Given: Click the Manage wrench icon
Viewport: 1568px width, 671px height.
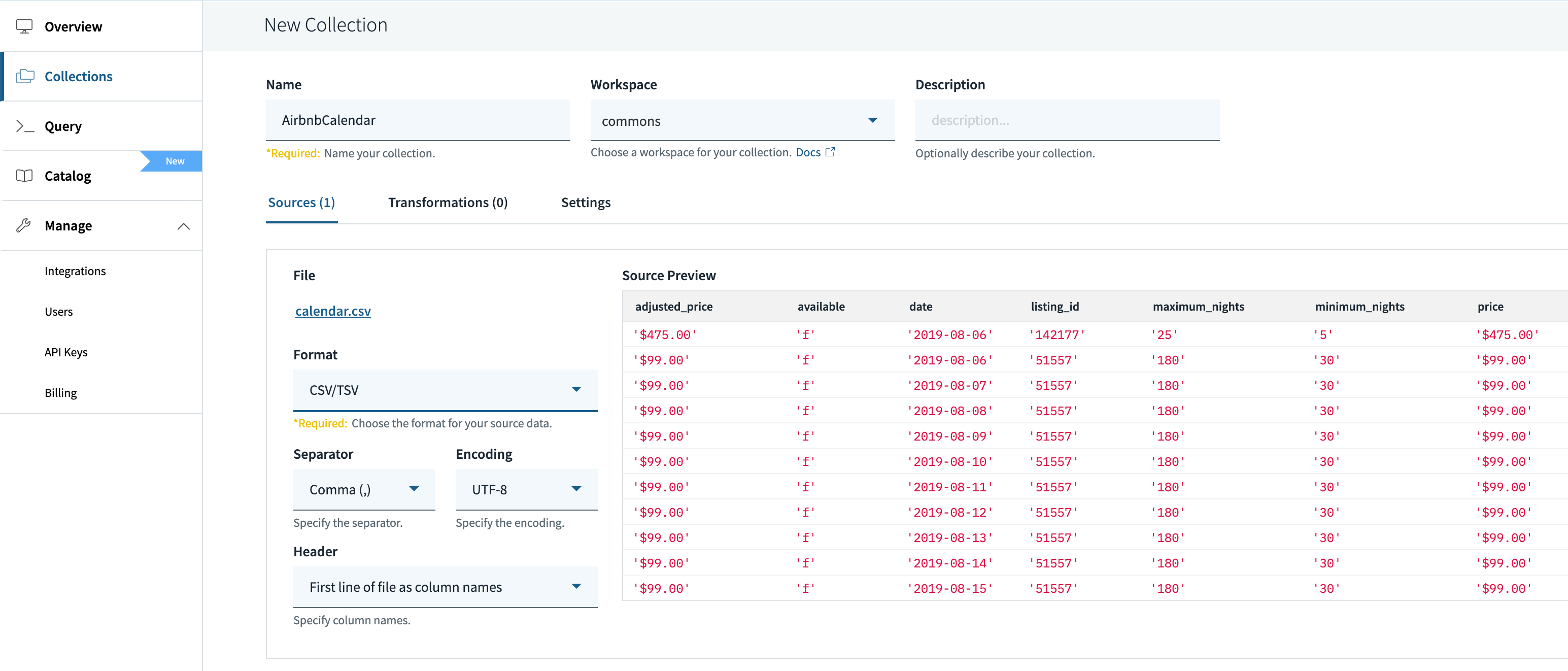Looking at the screenshot, I should (24, 225).
